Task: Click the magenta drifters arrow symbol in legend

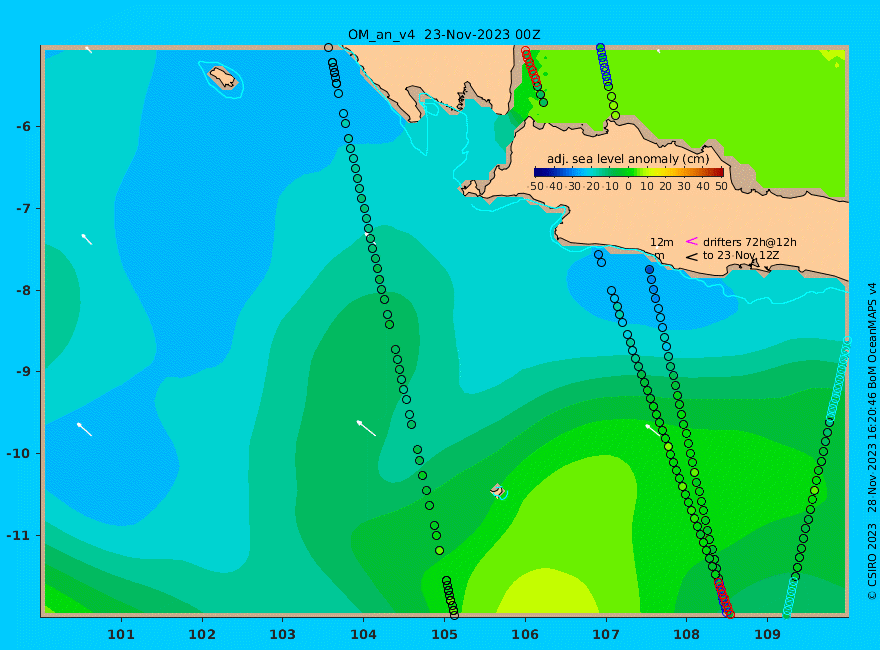Action: (691, 241)
